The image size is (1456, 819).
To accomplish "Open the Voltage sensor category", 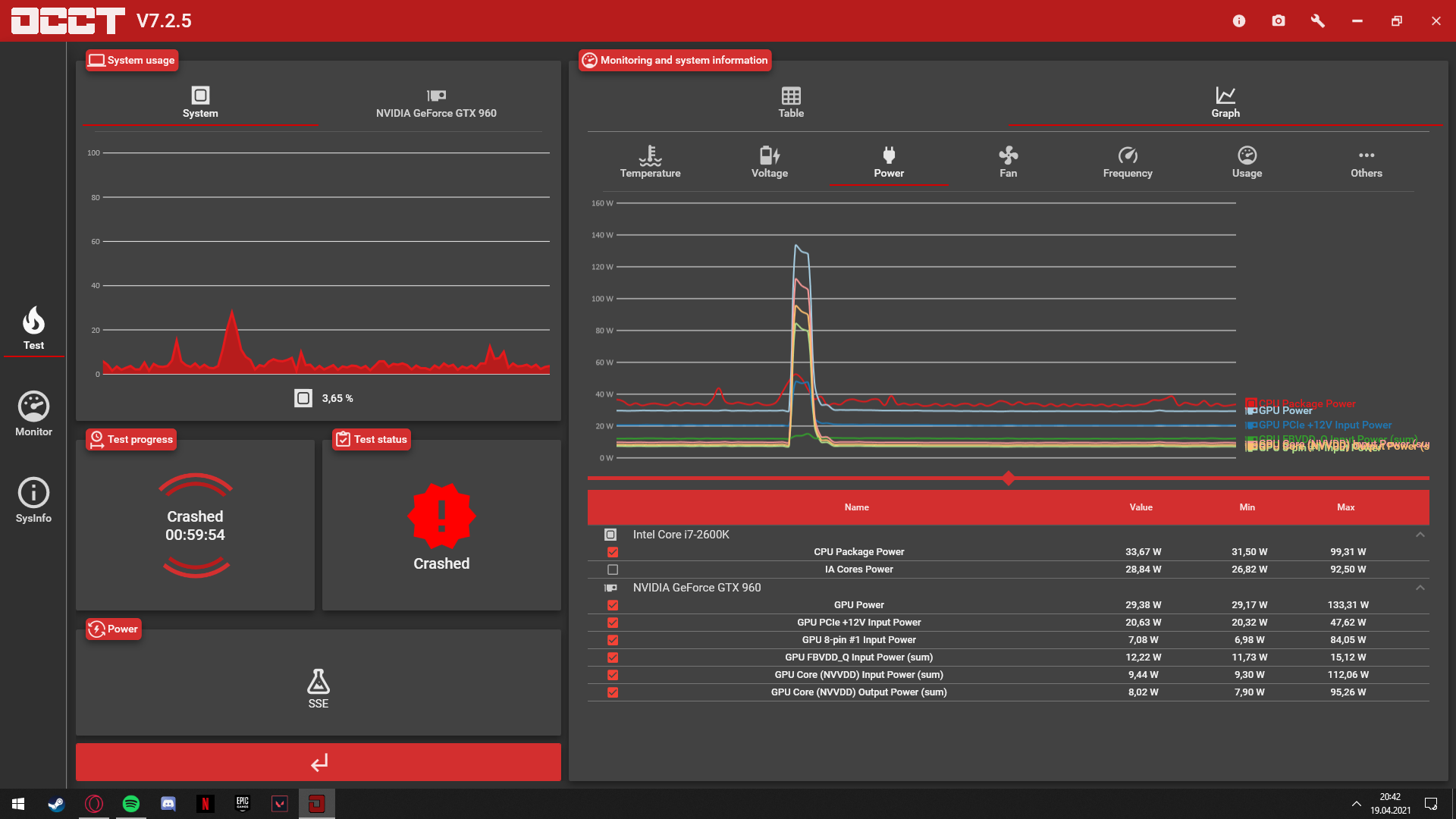I will click(769, 162).
